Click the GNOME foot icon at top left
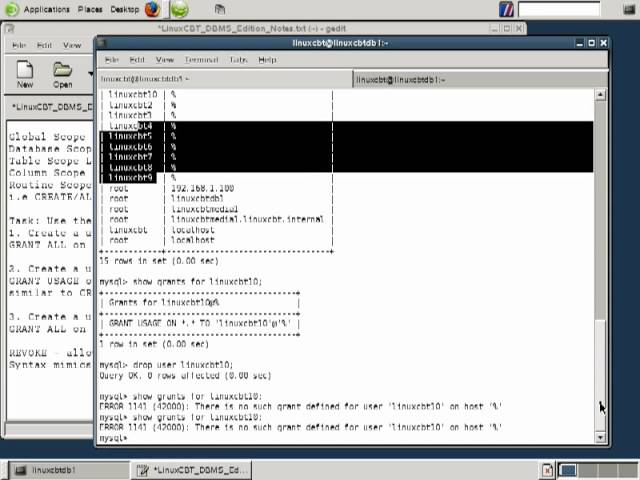 11,9
